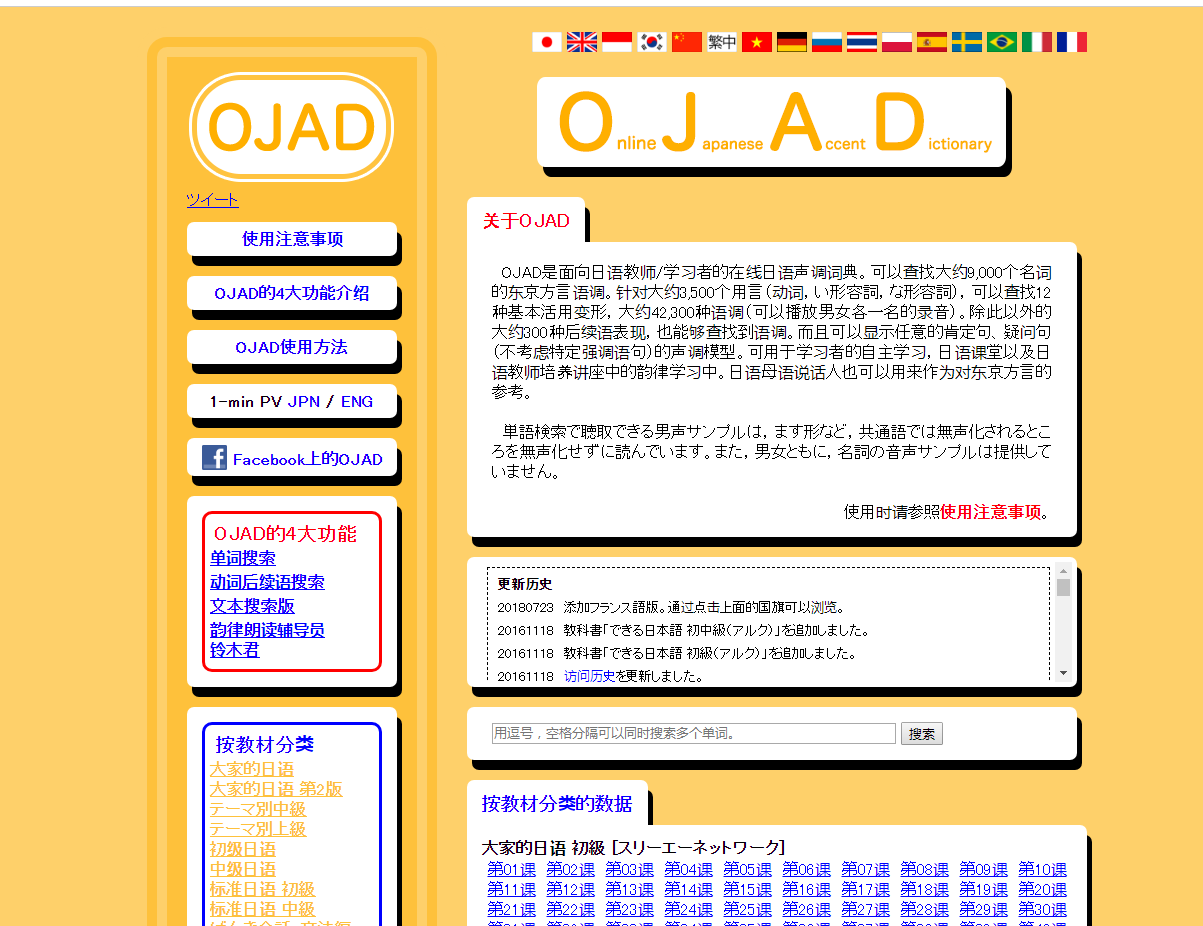This screenshot has width=1203, height=926.
Task: Select the 关于OJAD tab
Action: 526,221
